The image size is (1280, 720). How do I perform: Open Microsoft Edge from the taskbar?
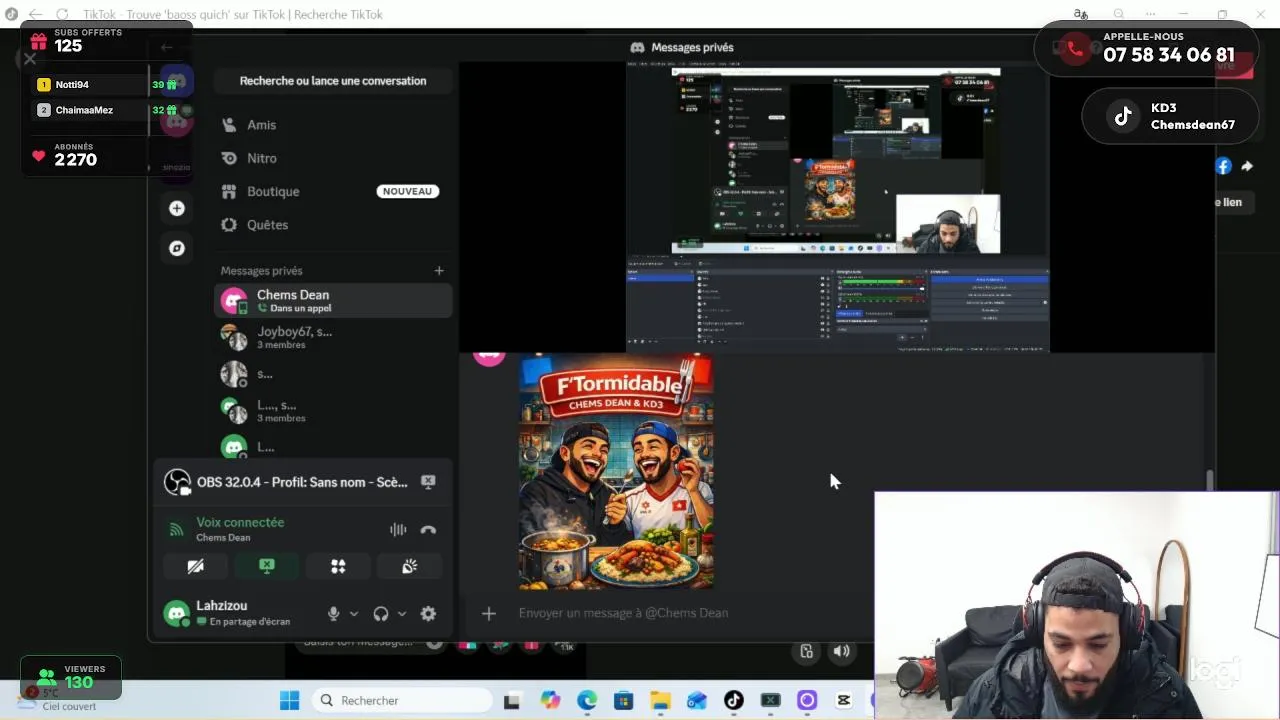click(x=587, y=700)
